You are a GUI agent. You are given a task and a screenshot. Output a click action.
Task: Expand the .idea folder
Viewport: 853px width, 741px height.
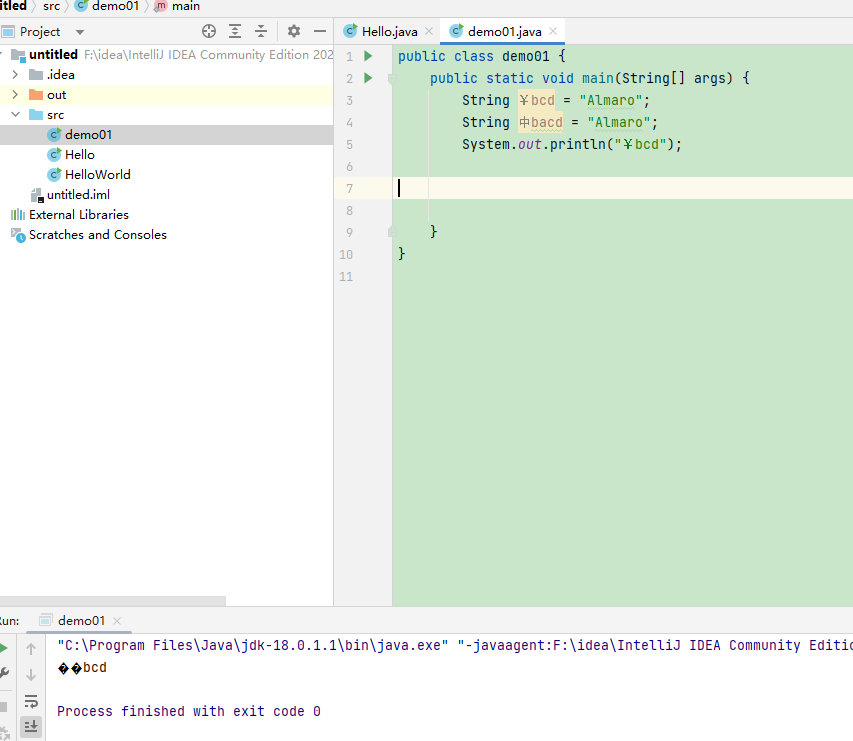tap(15, 75)
